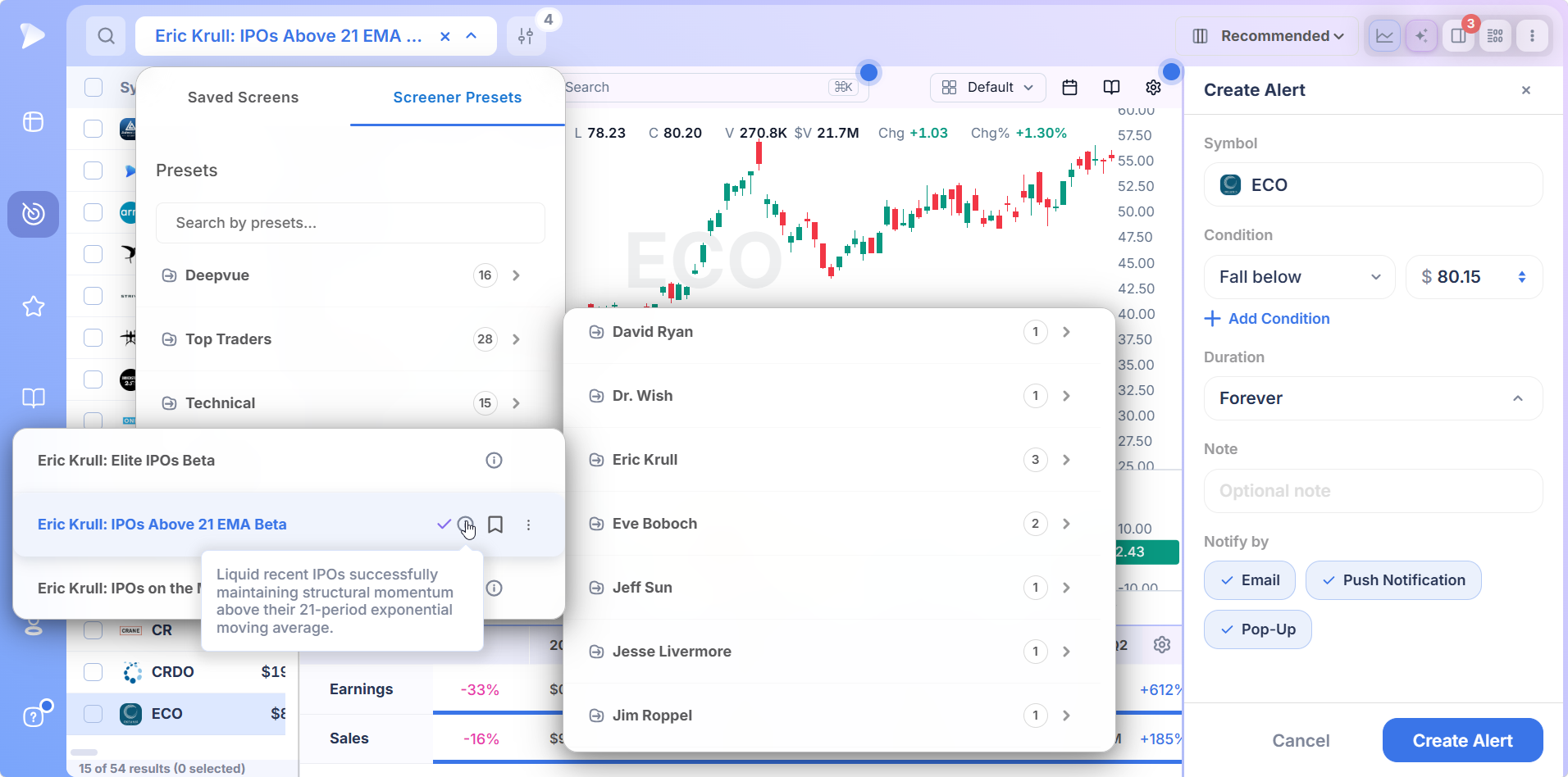Click the Search by presets field
1568x777 pixels.
pyautogui.click(x=350, y=223)
